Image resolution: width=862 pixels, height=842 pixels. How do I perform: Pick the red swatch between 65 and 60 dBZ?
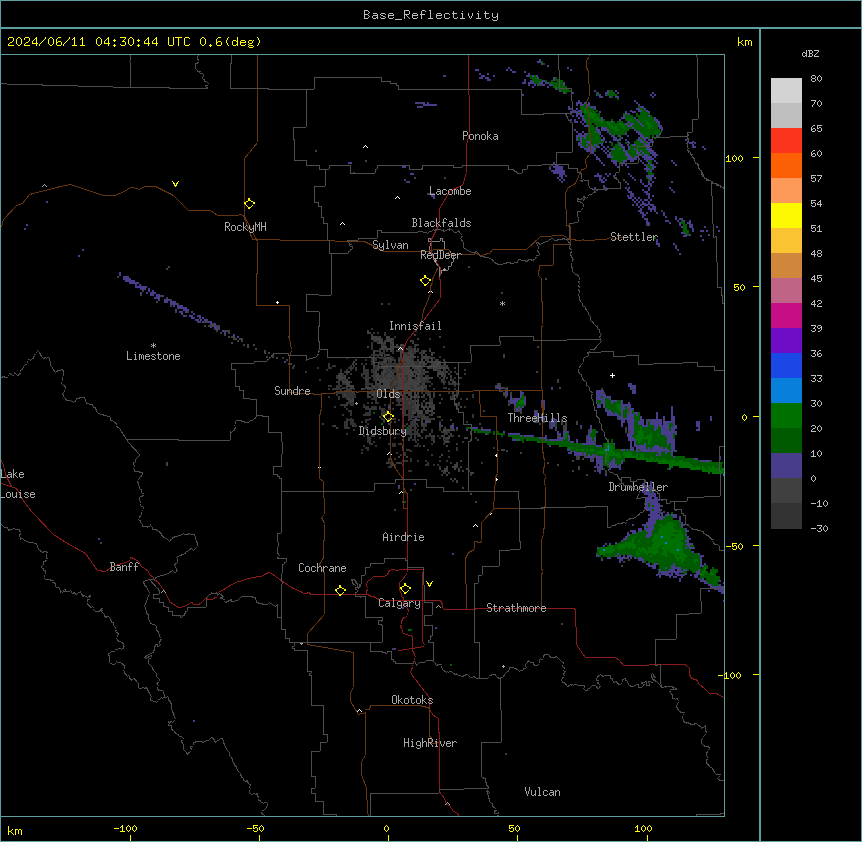[786, 141]
